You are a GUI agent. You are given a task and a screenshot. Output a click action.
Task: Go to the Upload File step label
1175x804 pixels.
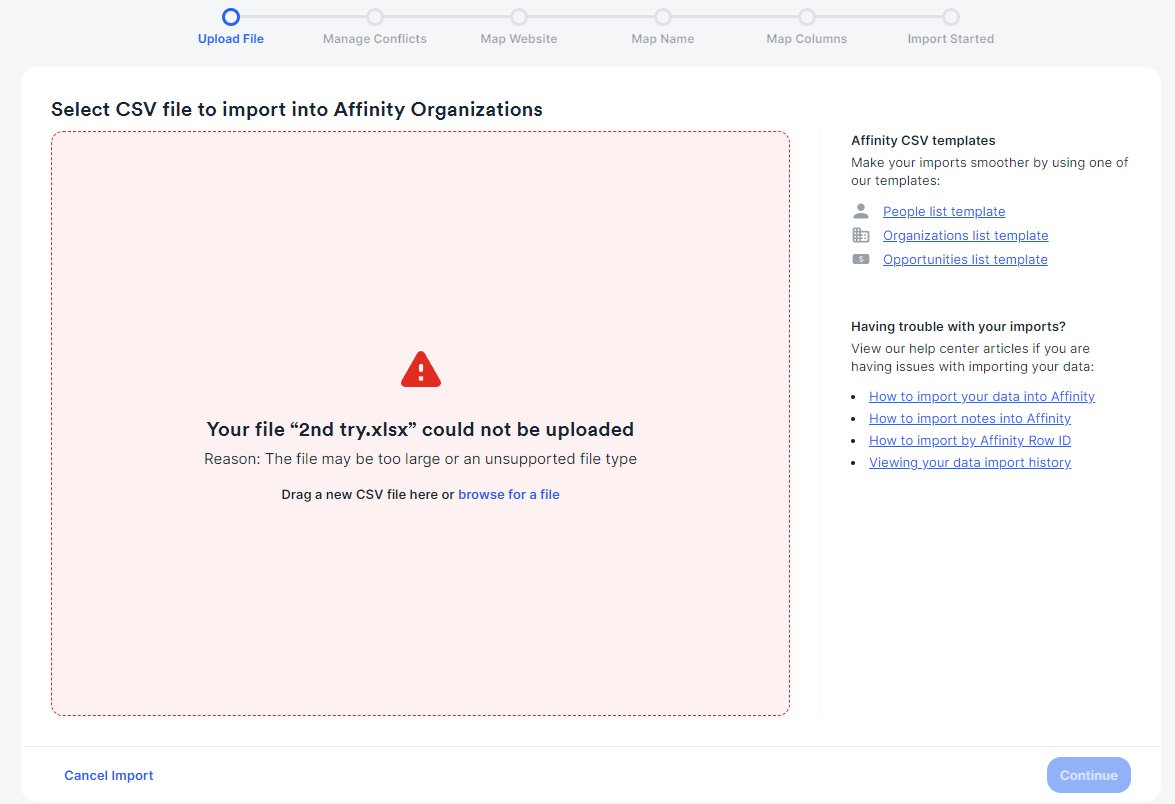click(x=231, y=39)
